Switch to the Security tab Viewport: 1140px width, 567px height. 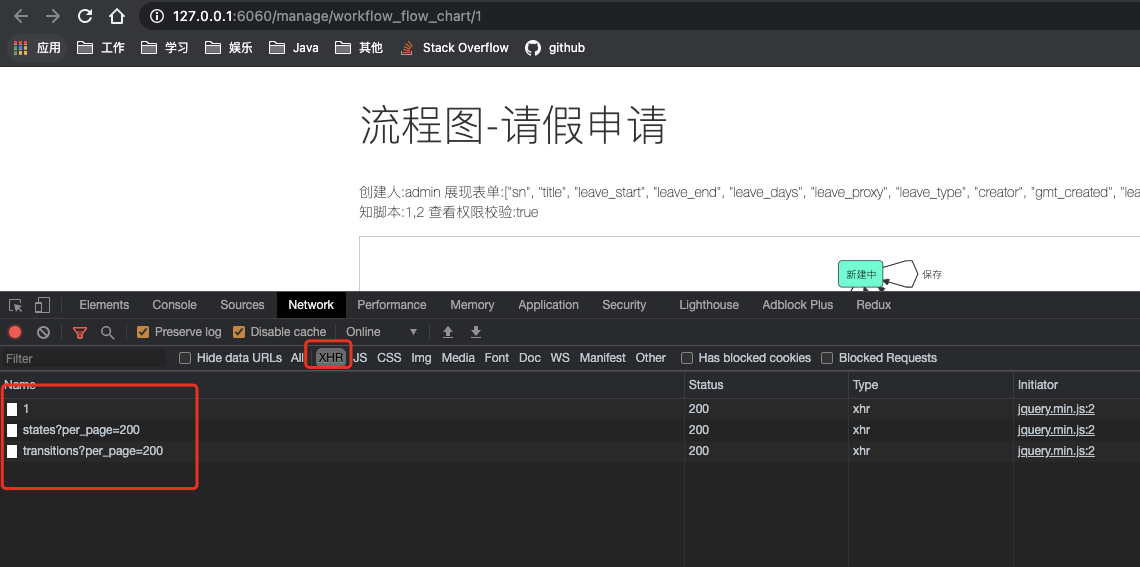[624, 305]
